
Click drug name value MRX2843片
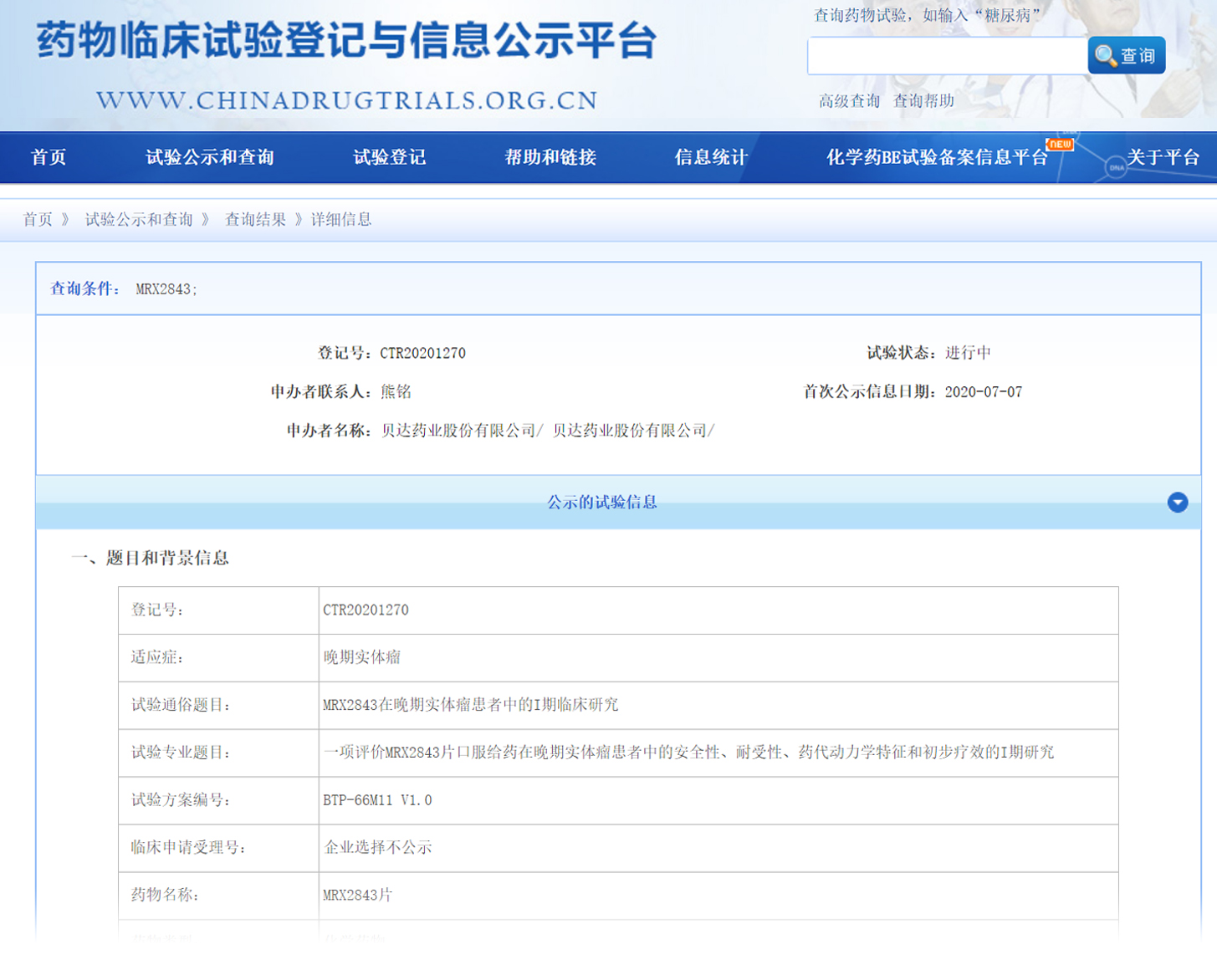point(357,895)
